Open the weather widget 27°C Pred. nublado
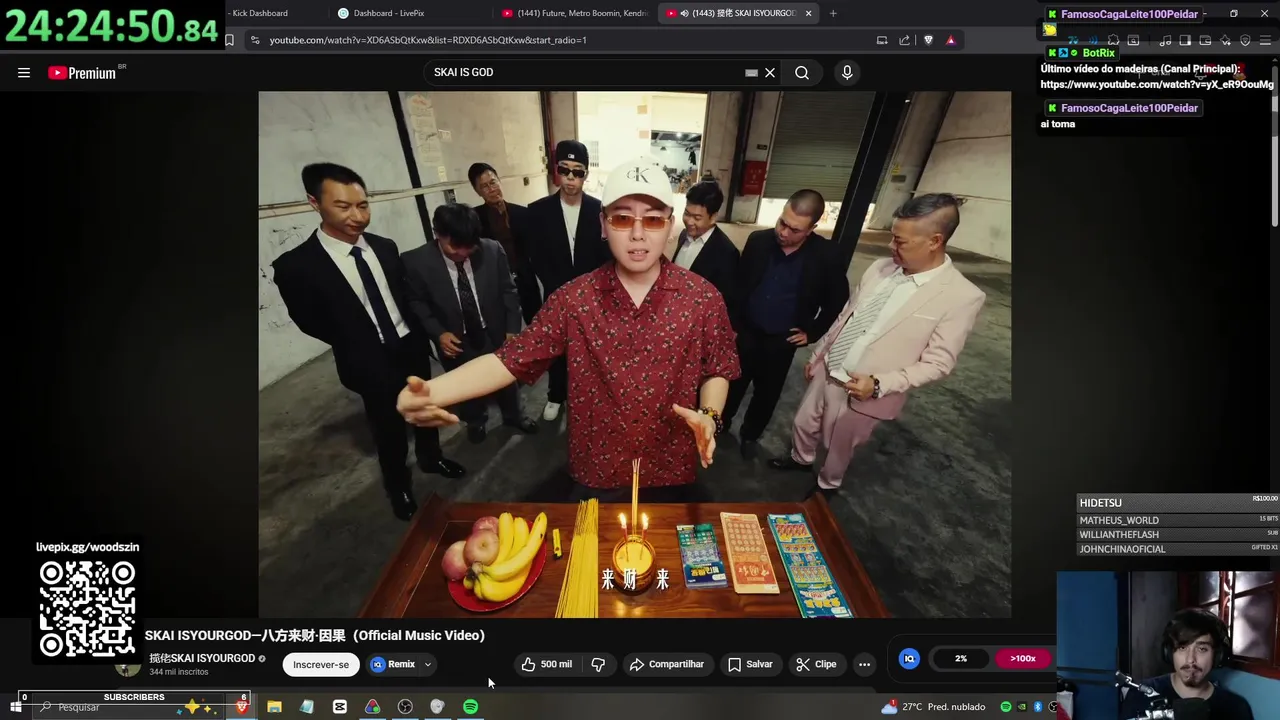Image resolution: width=1280 pixels, height=720 pixels. pos(934,707)
